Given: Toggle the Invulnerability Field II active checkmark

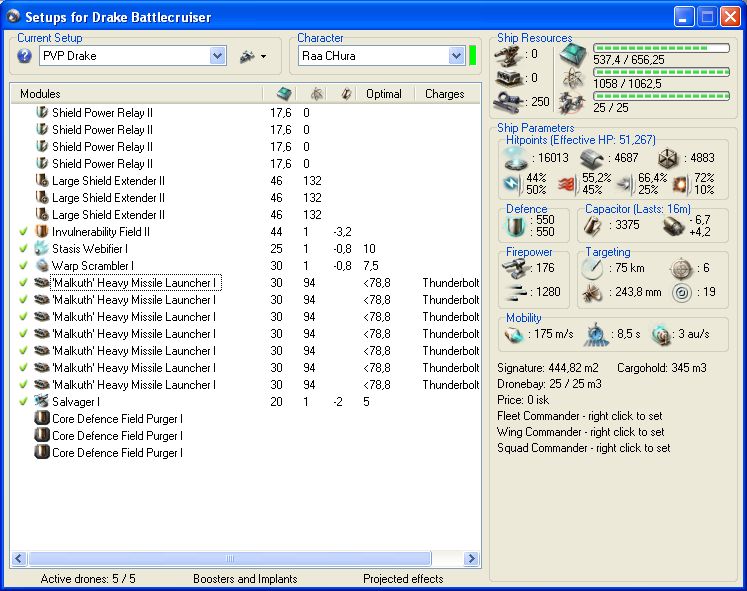Looking at the screenshot, I should (x=23, y=231).
